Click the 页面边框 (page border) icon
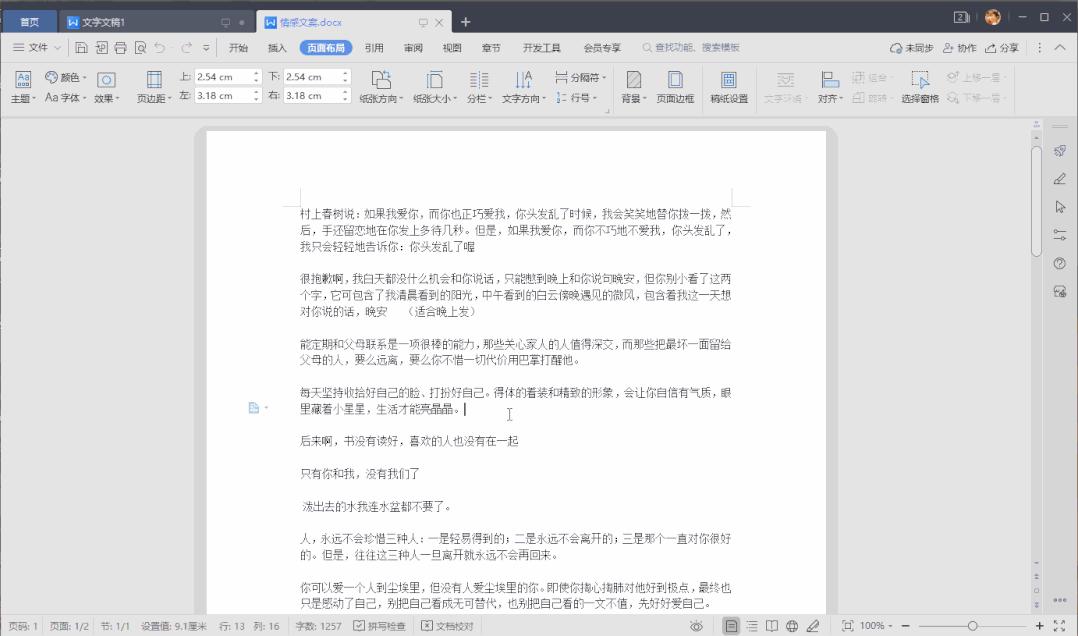1078x636 pixels. (674, 88)
